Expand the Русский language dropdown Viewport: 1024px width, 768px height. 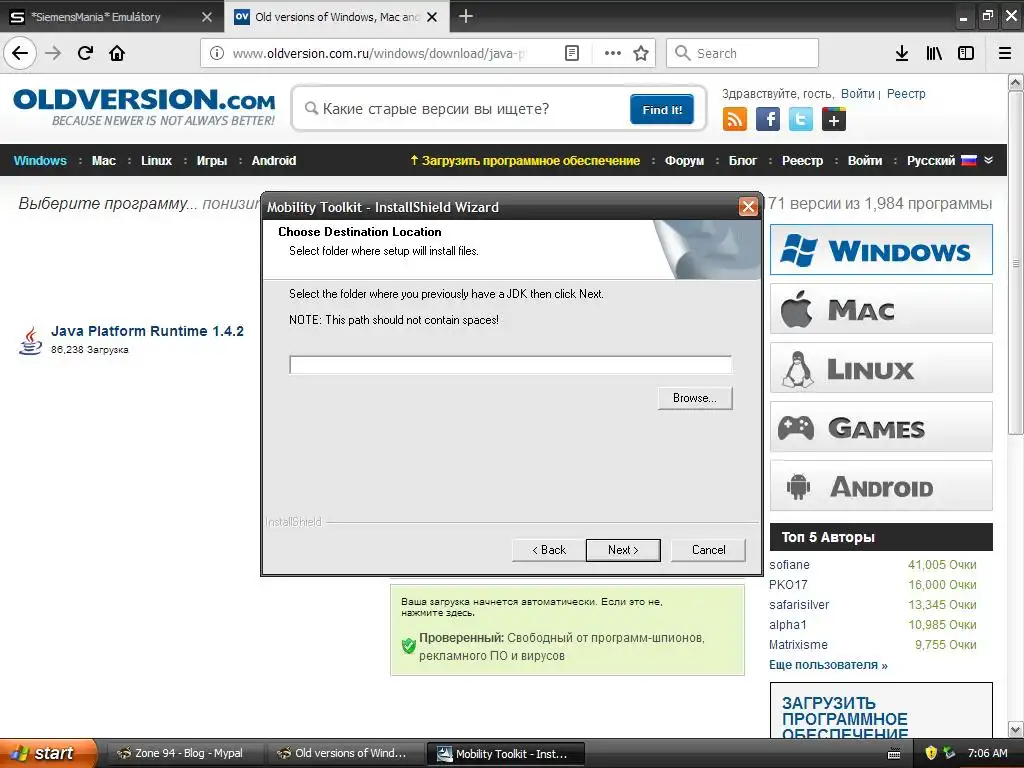(x=950, y=161)
